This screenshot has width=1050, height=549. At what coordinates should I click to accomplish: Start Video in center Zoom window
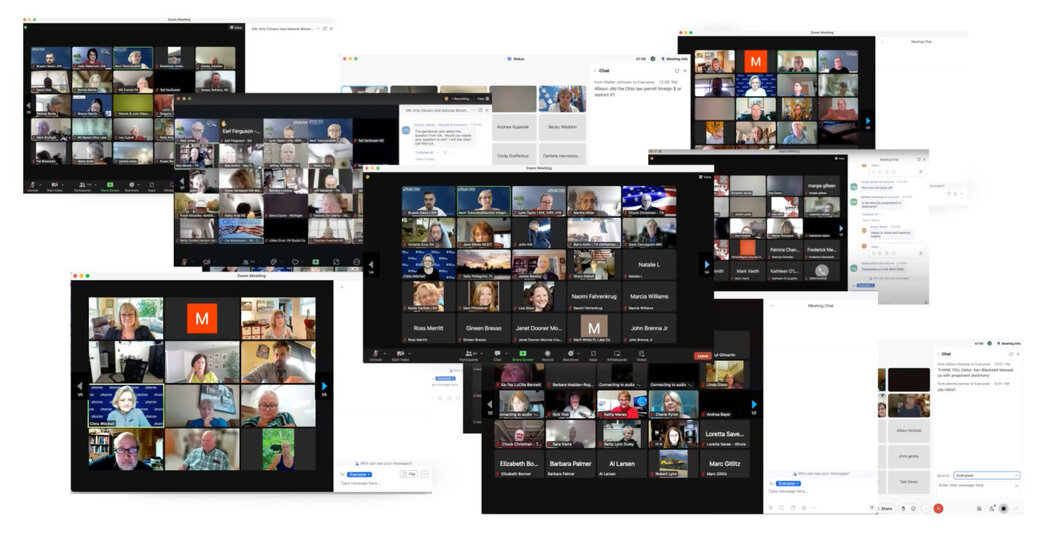400,356
